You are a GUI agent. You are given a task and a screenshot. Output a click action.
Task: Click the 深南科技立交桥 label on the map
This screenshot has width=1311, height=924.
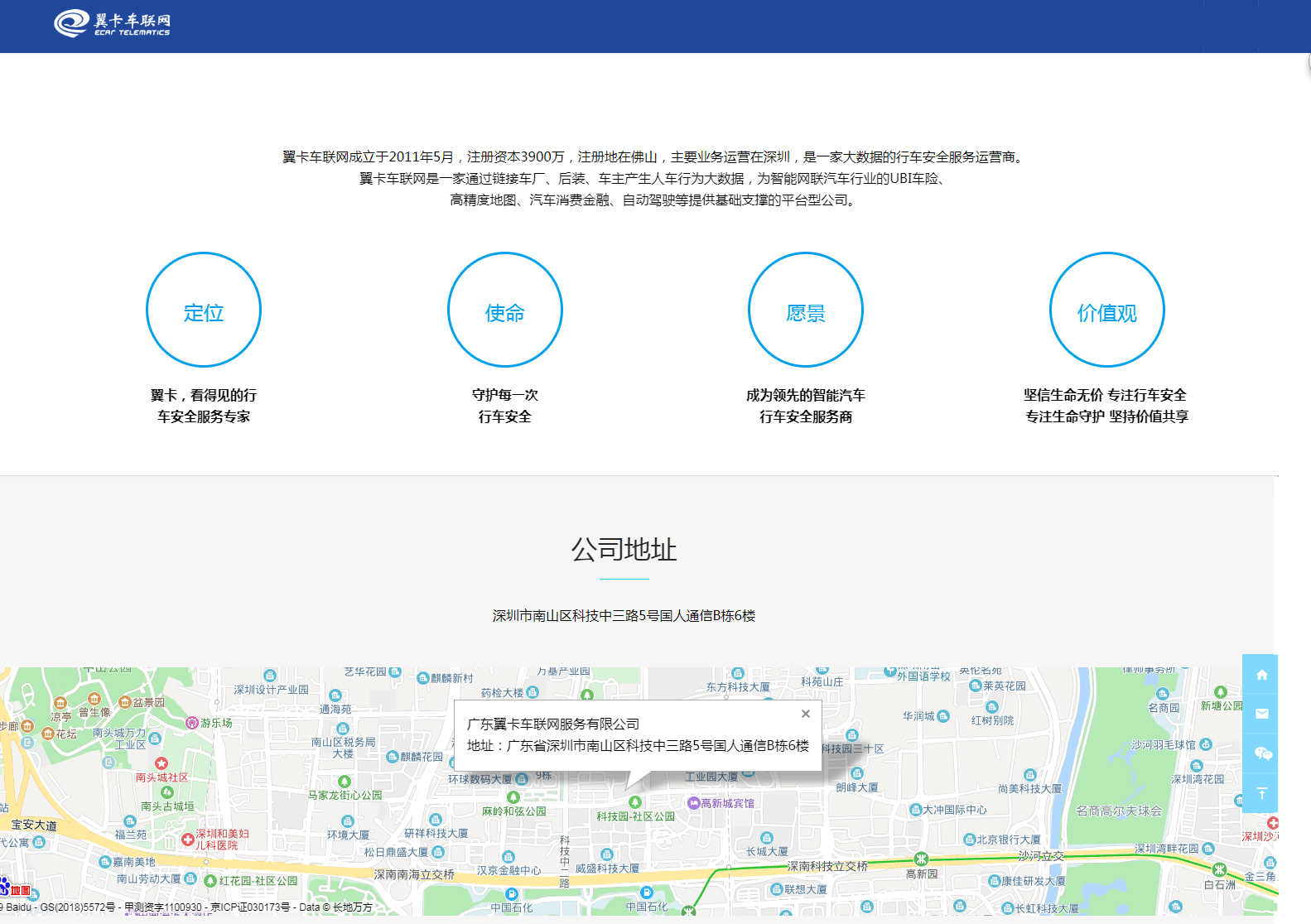point(827,866)
